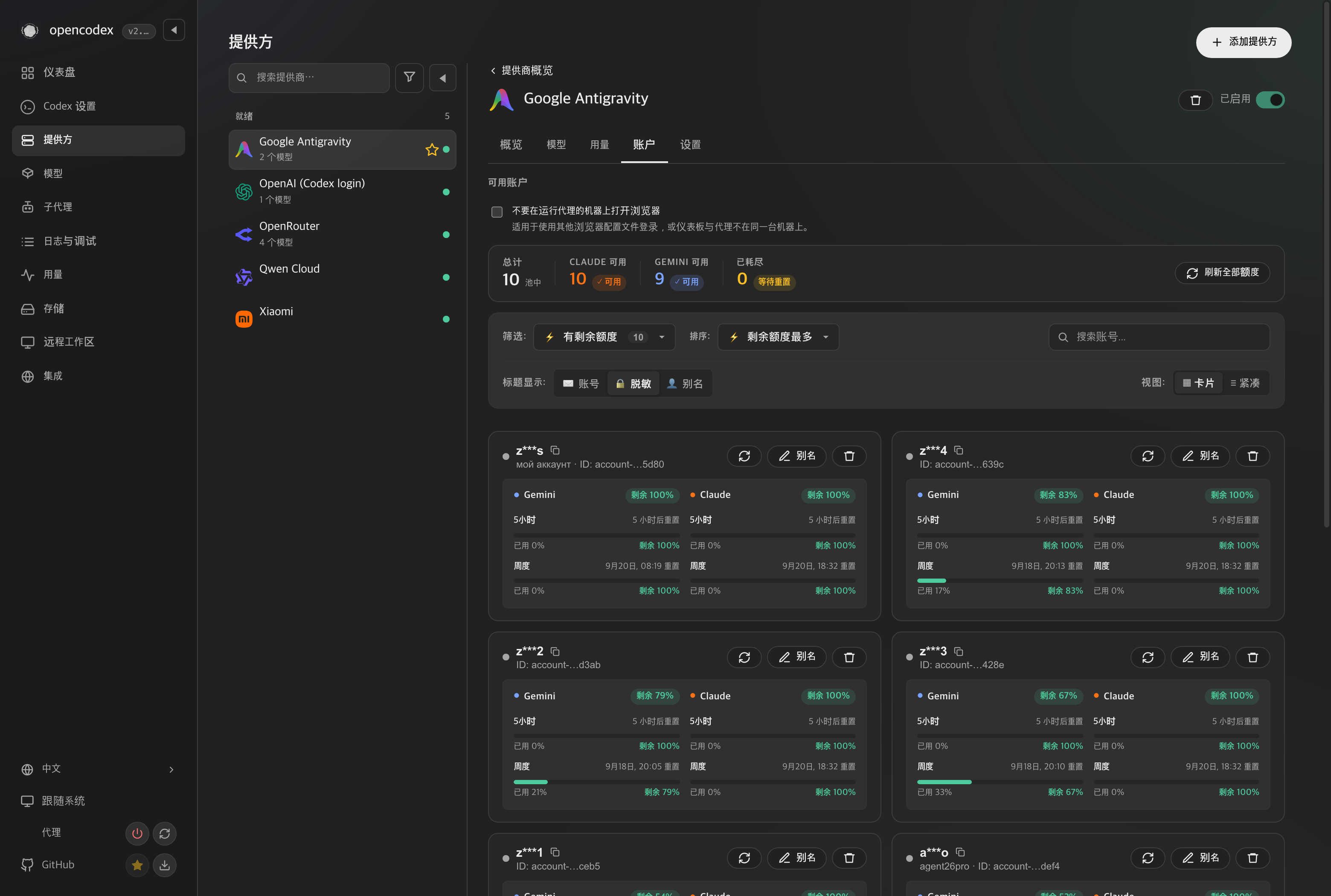1331x896 pixels.
Task: Refresh quota for account z***3
Action: tap(1147, 657)
